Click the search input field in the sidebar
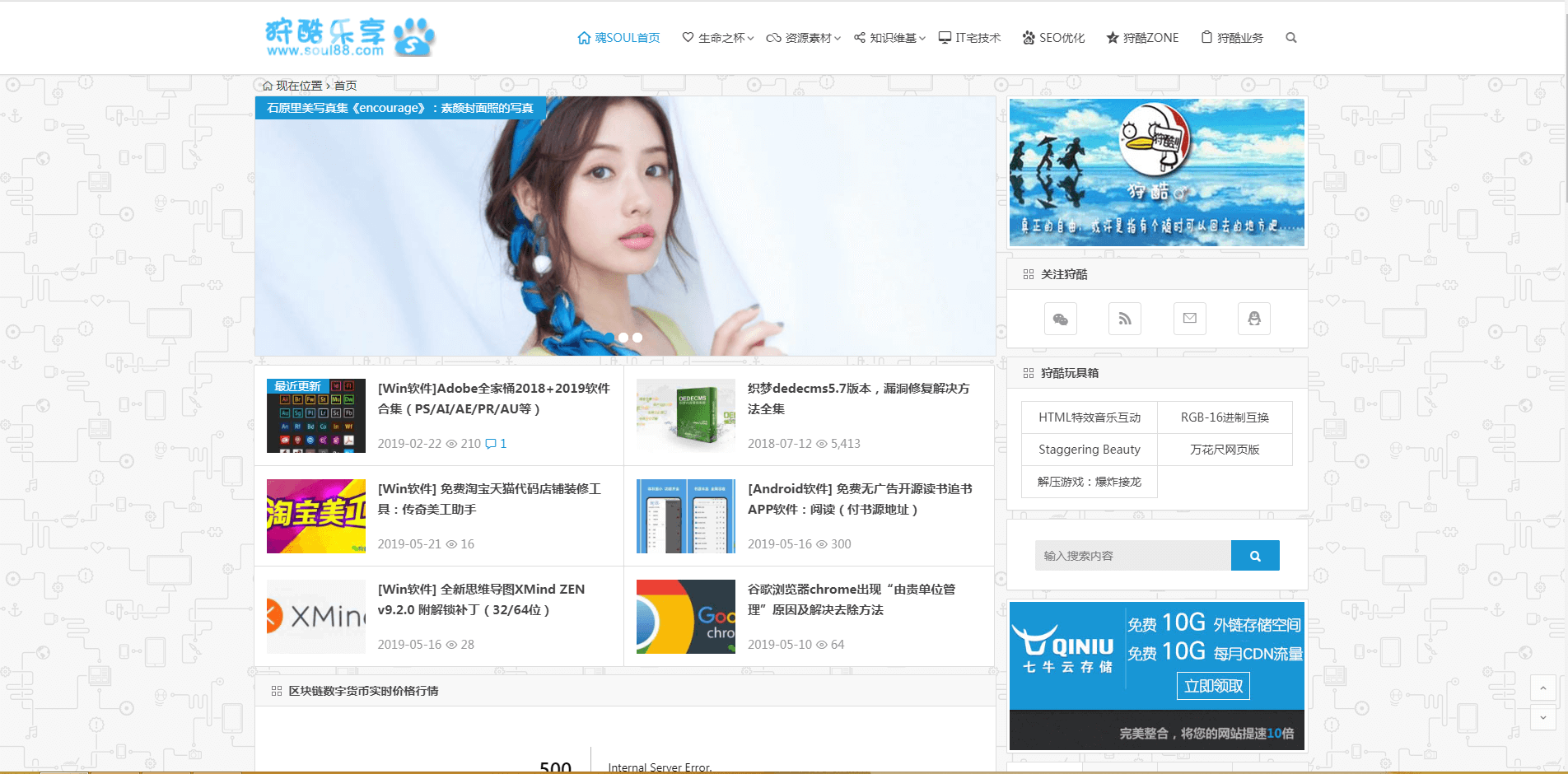This screenshot has width=1568, height=774. pyautogui.click(x=1134, y=555)
